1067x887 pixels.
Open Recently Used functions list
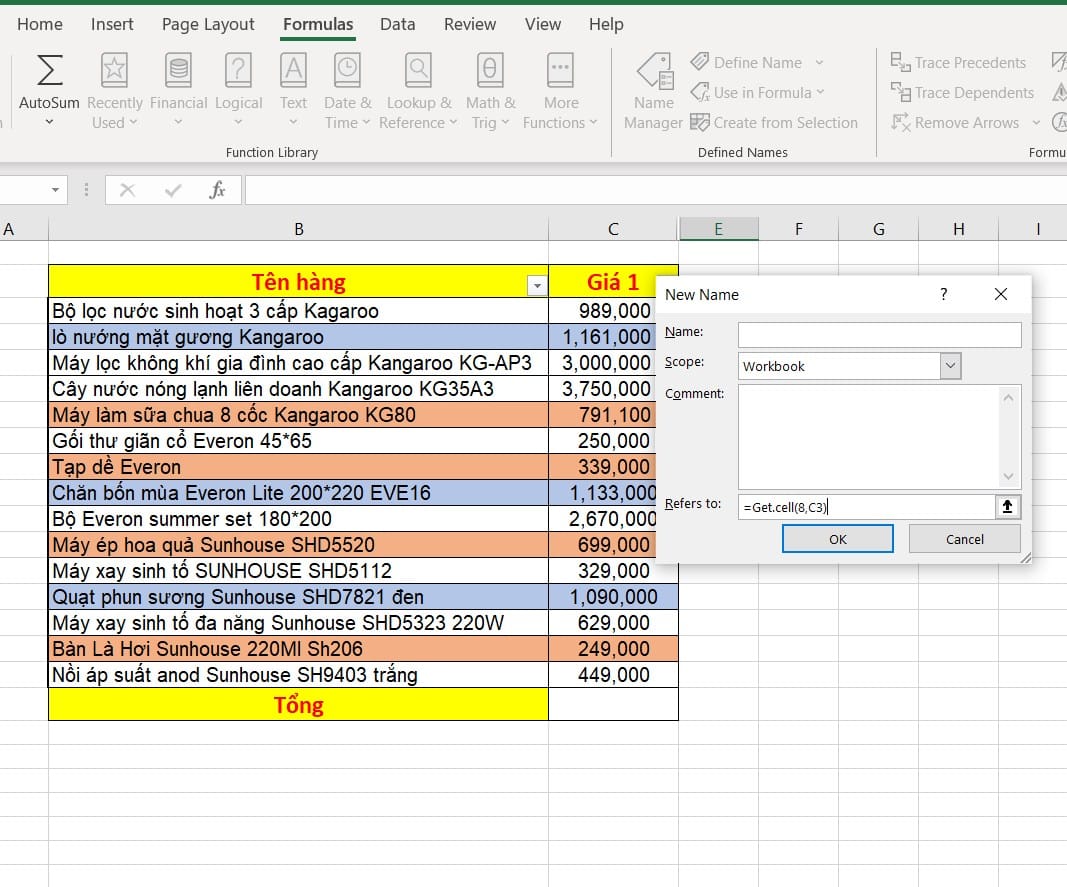pos(114,90)
